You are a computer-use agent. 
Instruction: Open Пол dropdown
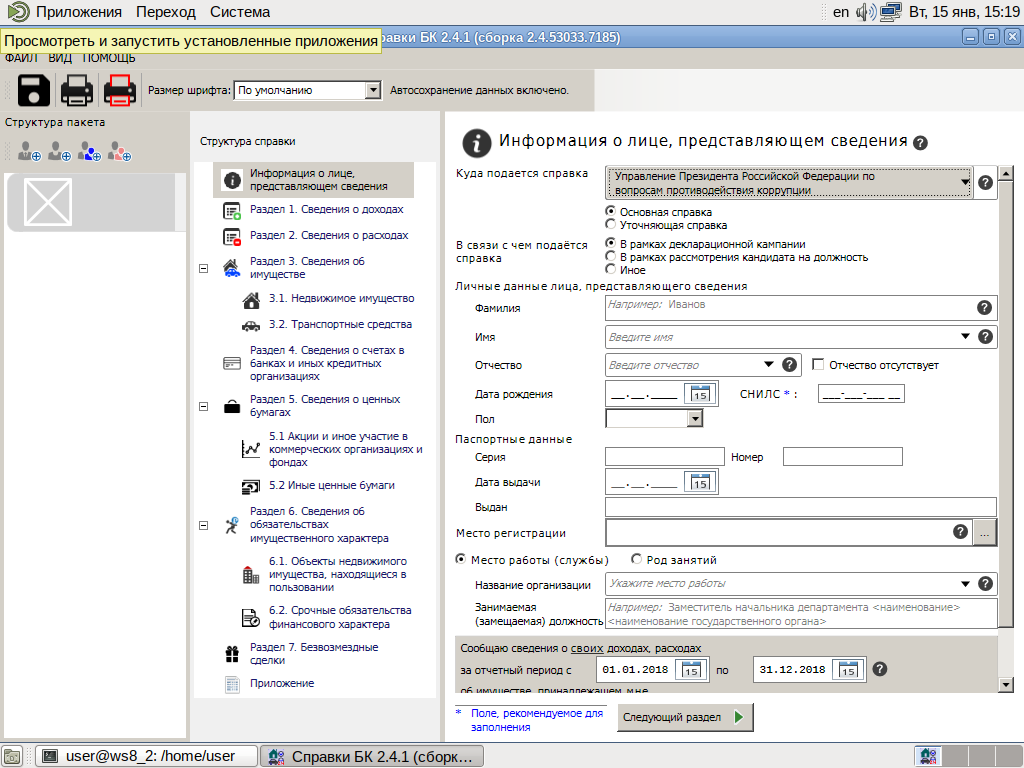pyautogui.click(x=696, y=418)
